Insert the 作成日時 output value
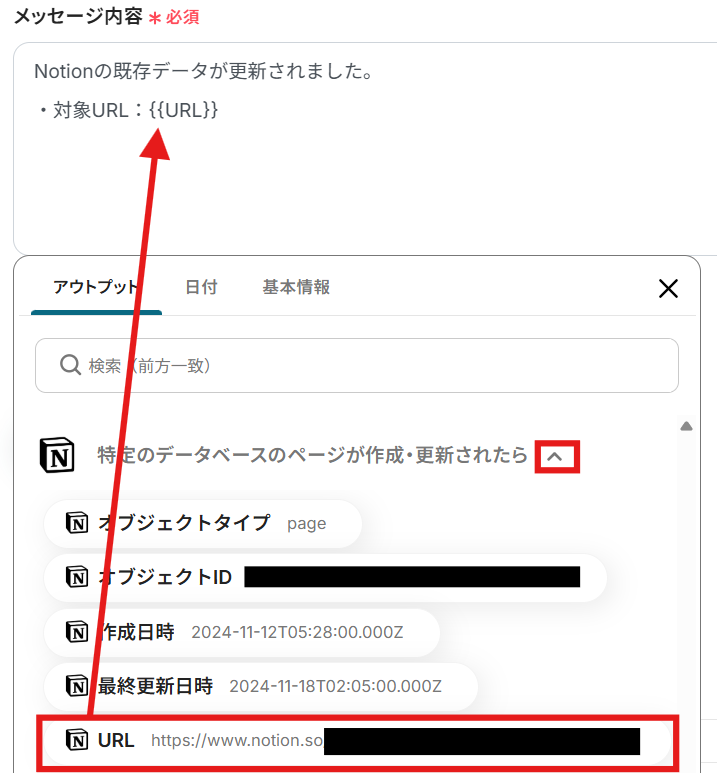The width and height of the screenshot is (717, 773). coord(242,632)
